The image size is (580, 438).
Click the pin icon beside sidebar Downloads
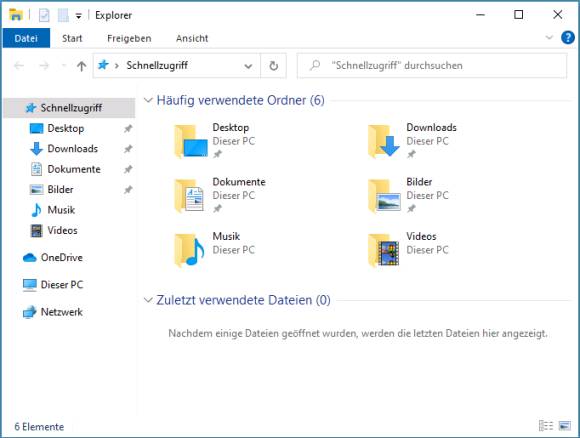128,149
